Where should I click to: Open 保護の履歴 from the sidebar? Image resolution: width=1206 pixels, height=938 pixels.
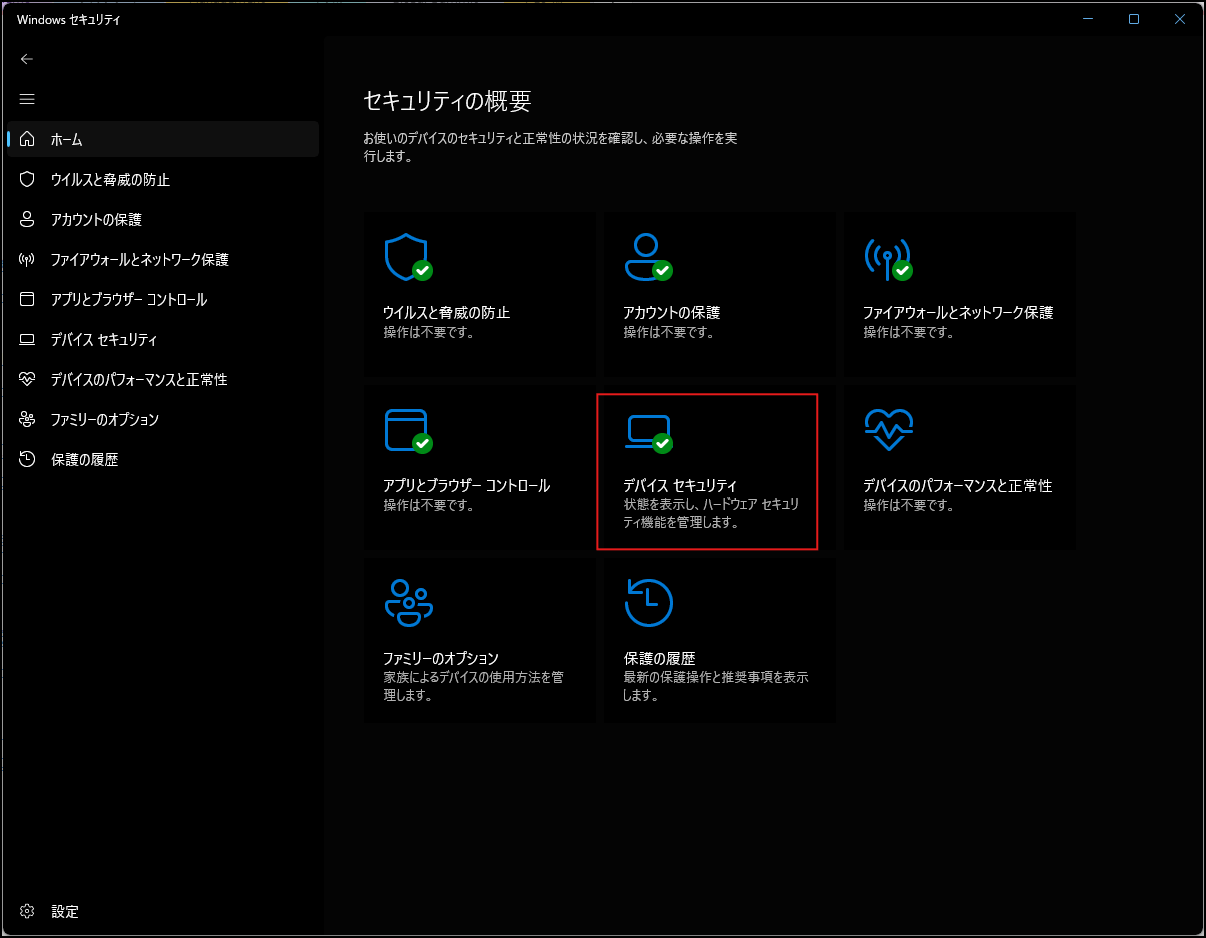[162, 459]
